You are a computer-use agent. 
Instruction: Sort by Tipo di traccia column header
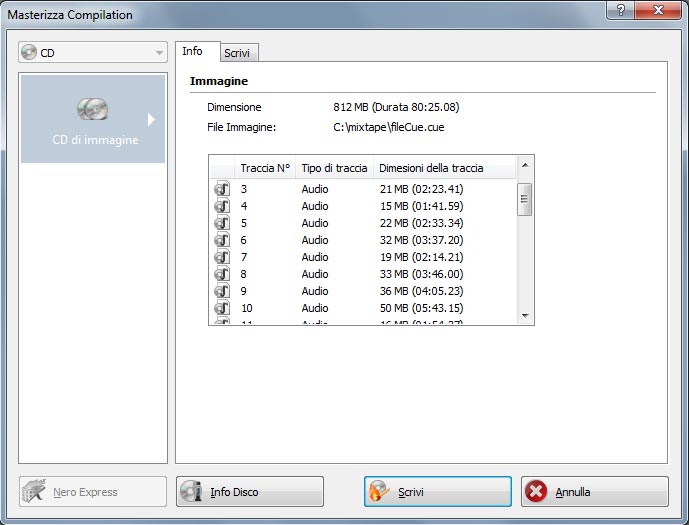pos(334,168)
